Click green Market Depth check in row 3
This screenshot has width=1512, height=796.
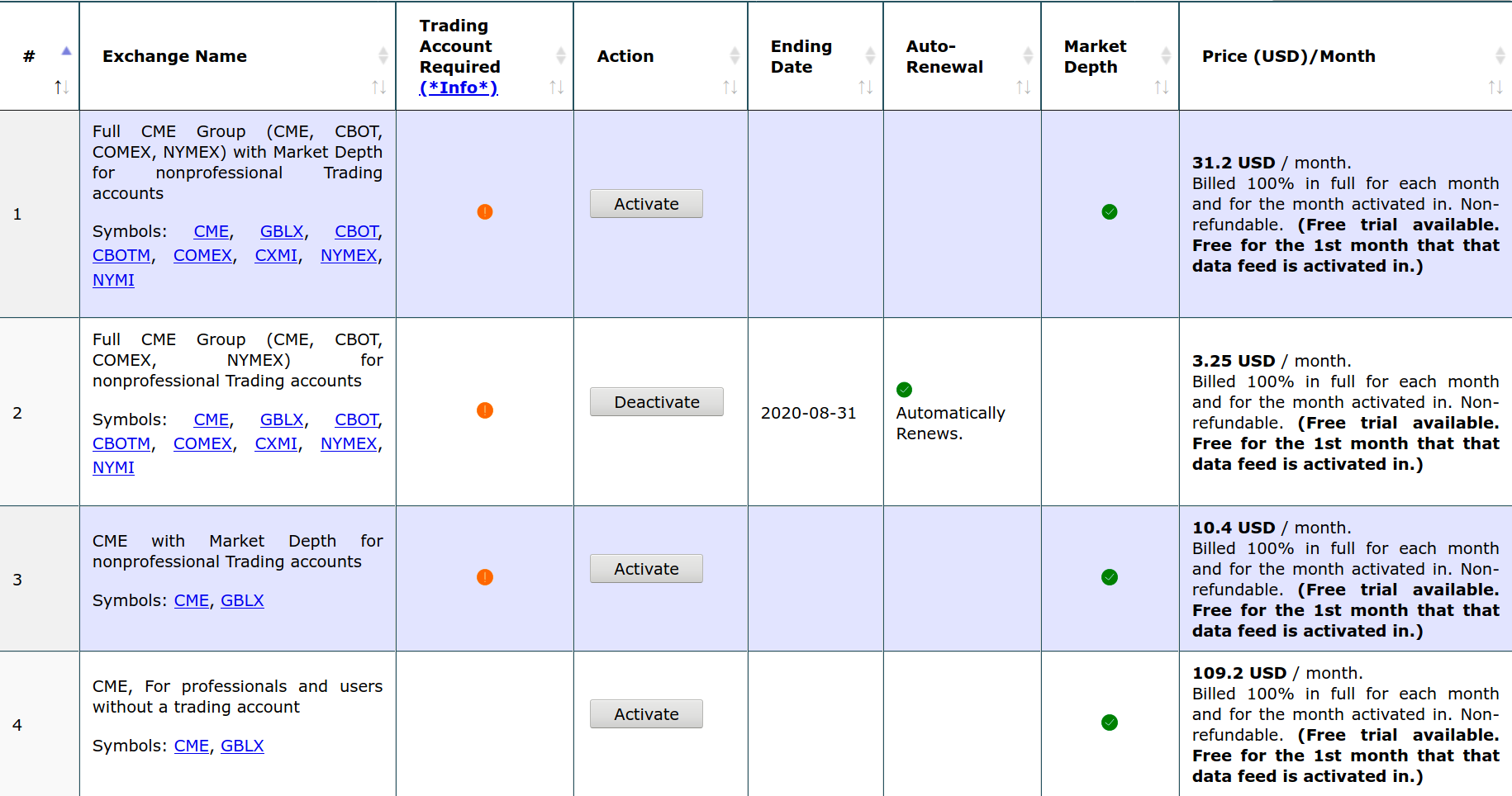1110,577
